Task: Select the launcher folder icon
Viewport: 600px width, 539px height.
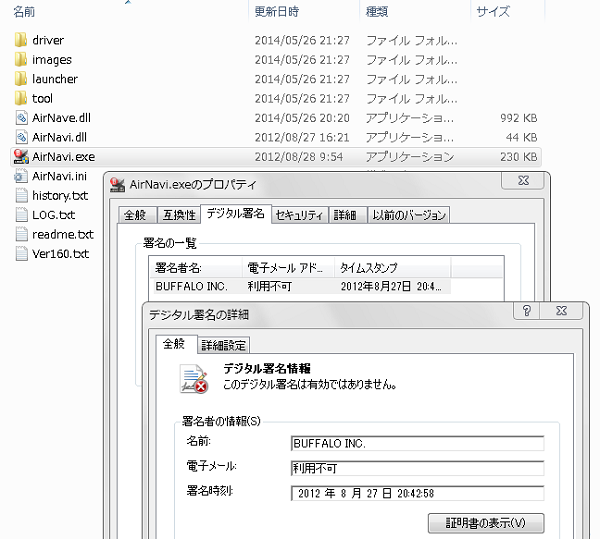Action: tap(21, 79)
